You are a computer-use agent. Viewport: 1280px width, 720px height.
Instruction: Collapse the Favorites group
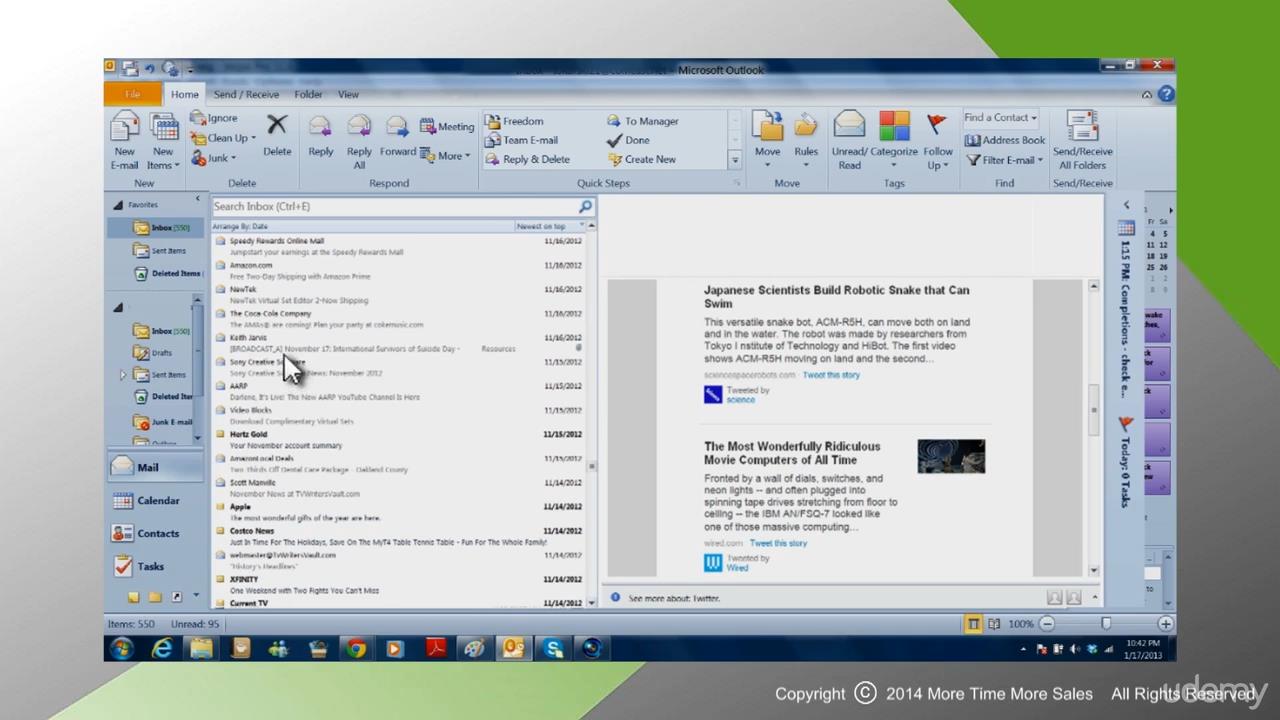118,205
